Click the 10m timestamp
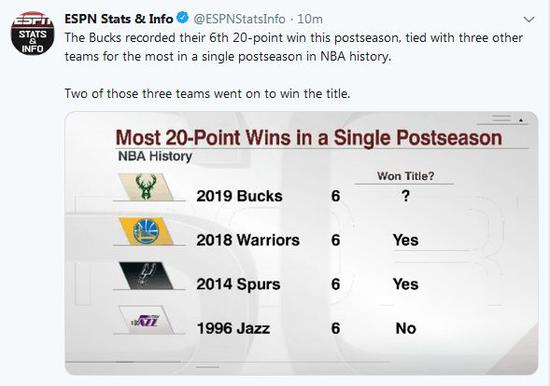The width and height of the screenshot is (550, 386). (310, 19)
